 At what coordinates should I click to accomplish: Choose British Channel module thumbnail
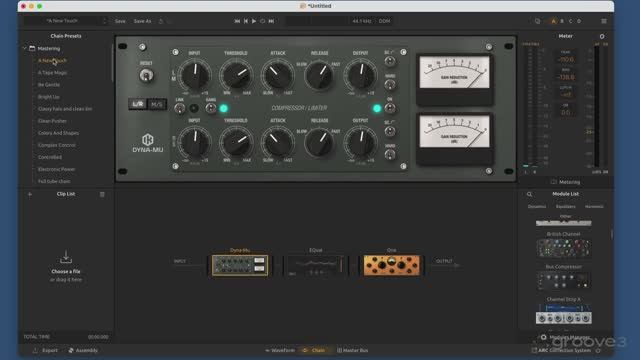tap(564, 248)
